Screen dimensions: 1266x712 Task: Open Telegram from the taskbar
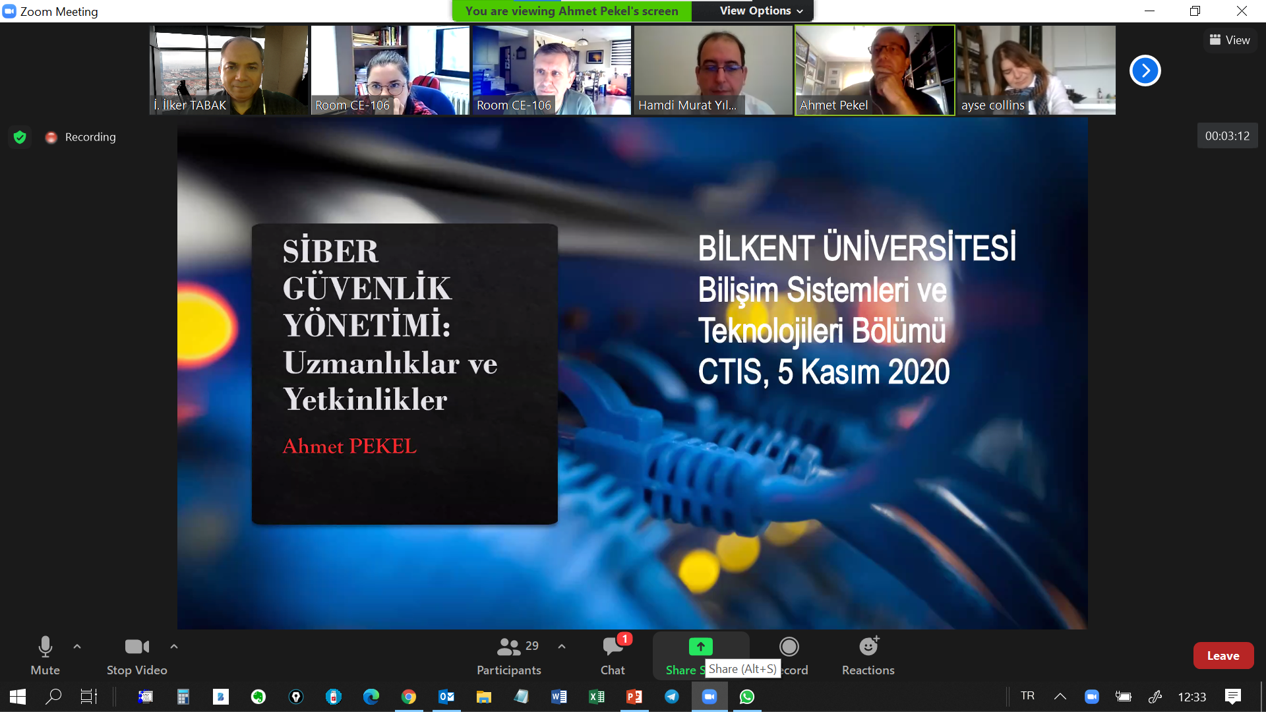coord(672,697)
